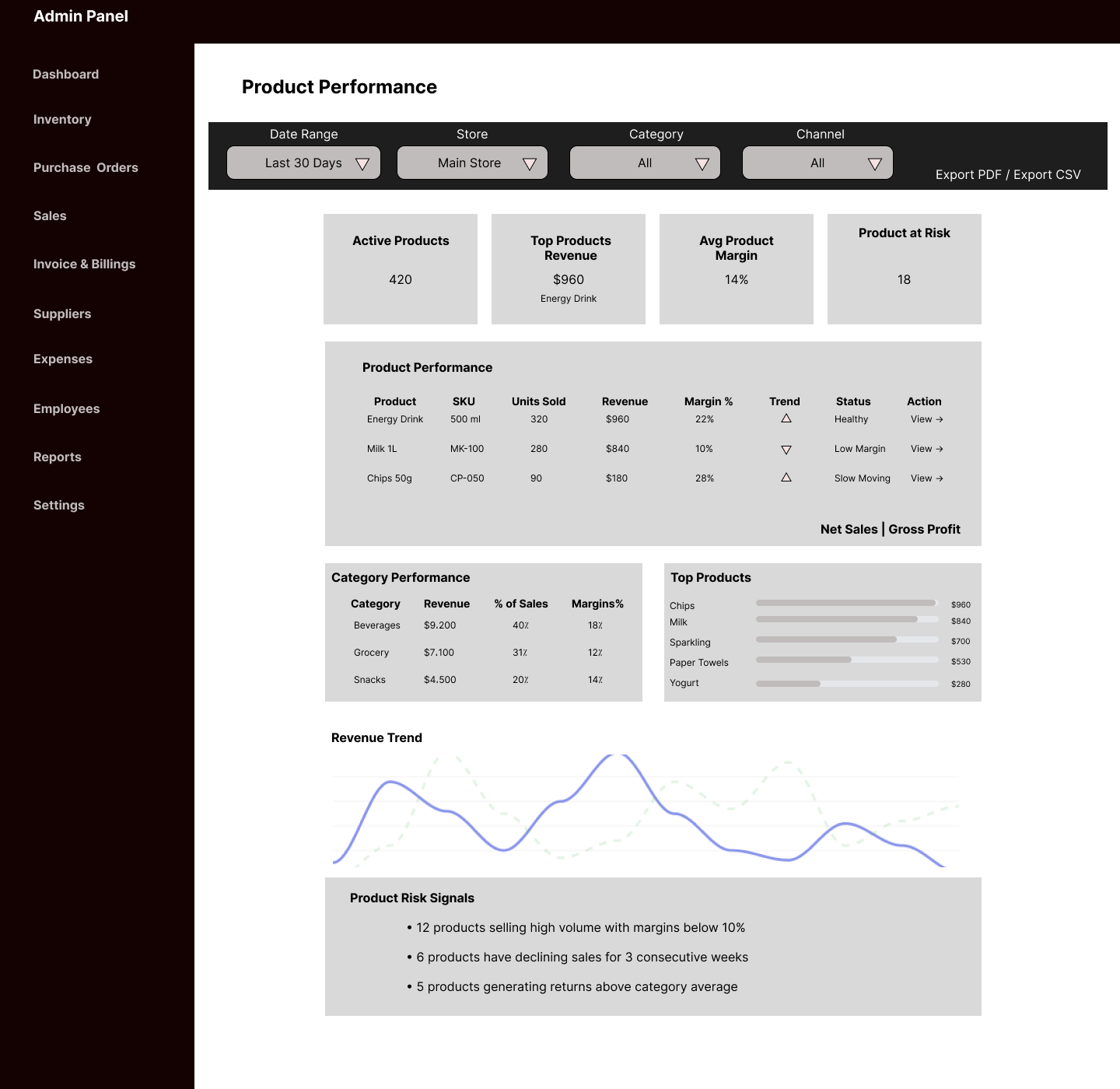The image size is (1120, 1089).
Task: Click the View arrow for Milk 1L row
Action: tap(926, 449)
